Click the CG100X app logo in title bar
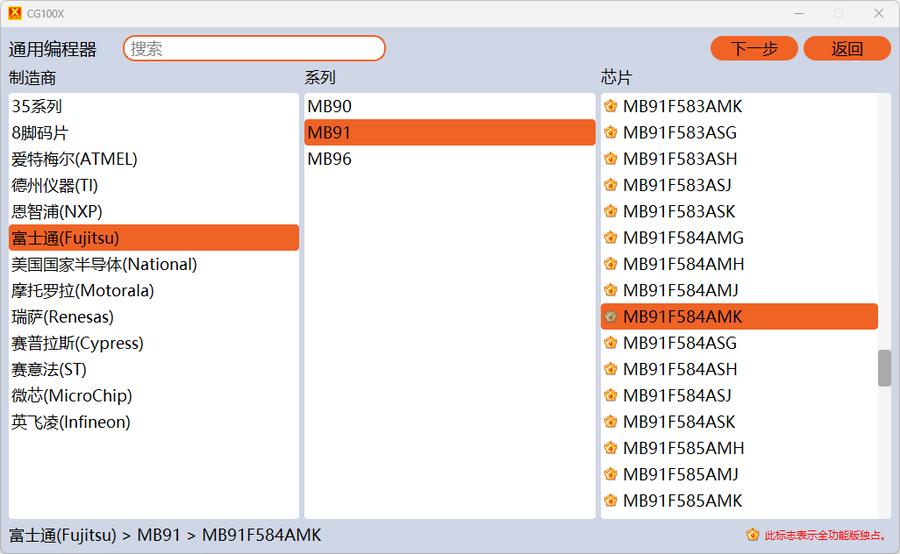This screenshot has height=554, width=900. tap(14, 13)
